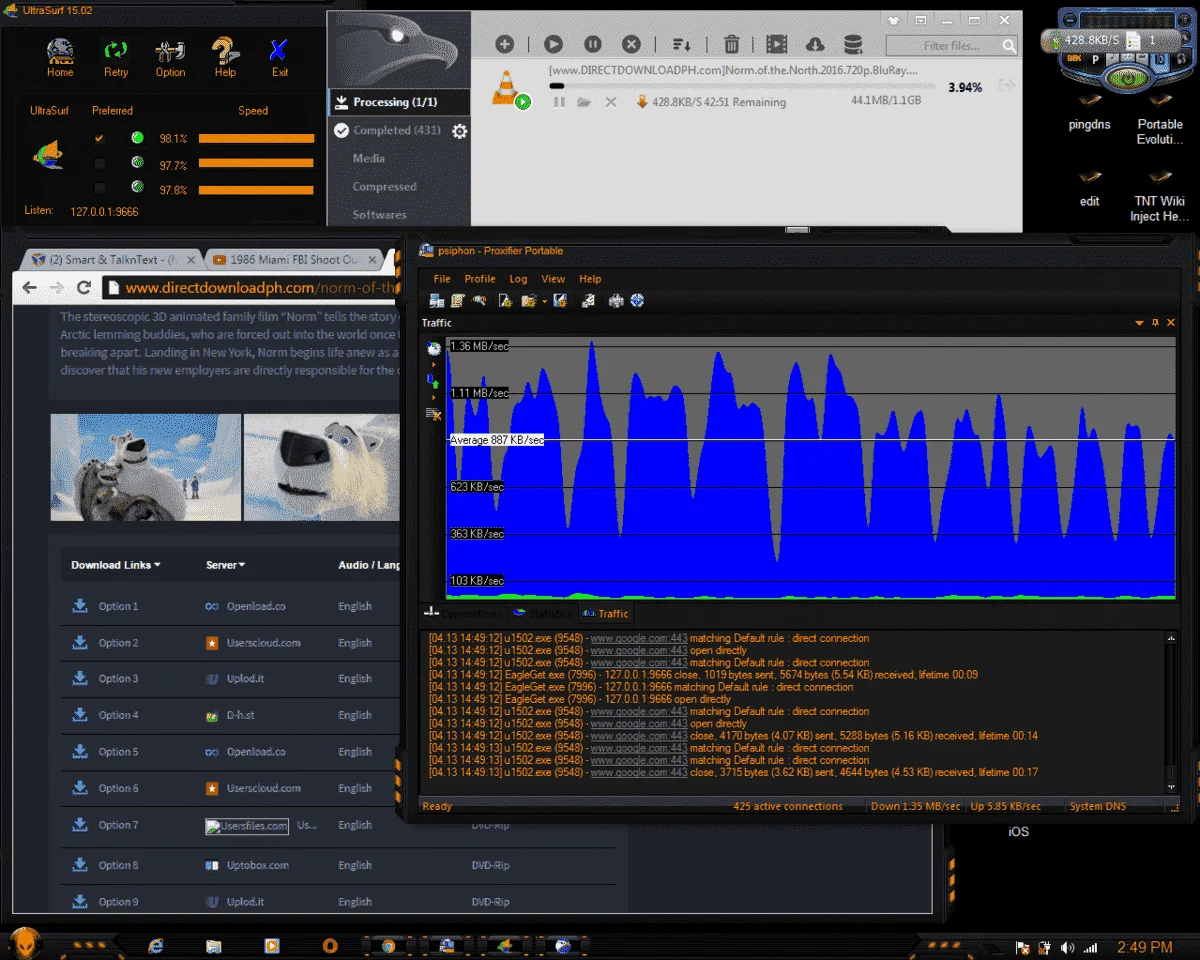Select the Compressed category in EagleGet

tap(384, 186)
